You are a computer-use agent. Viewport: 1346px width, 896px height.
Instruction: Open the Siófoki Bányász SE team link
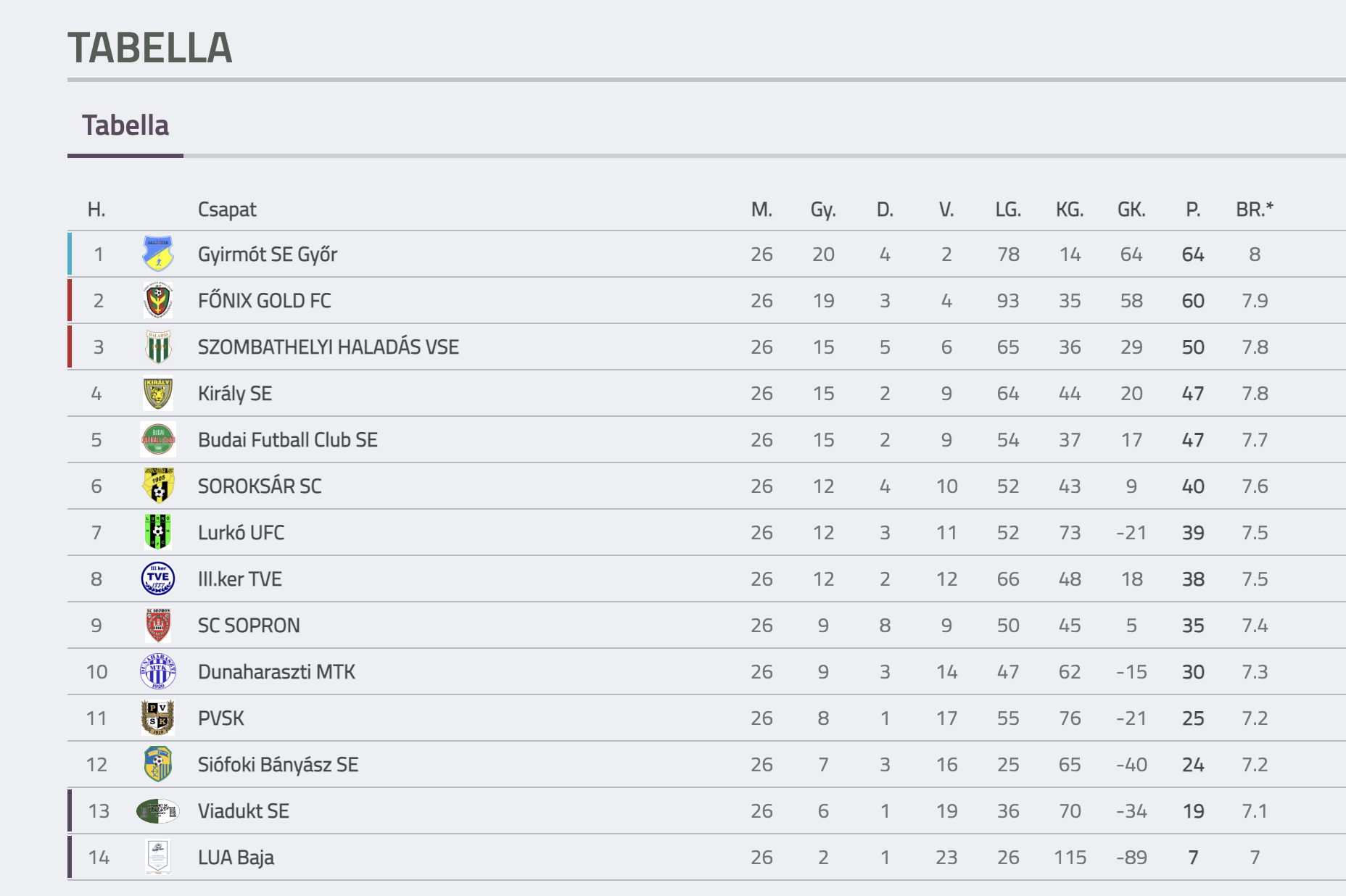pyautogui.click(x=278, y=764)
